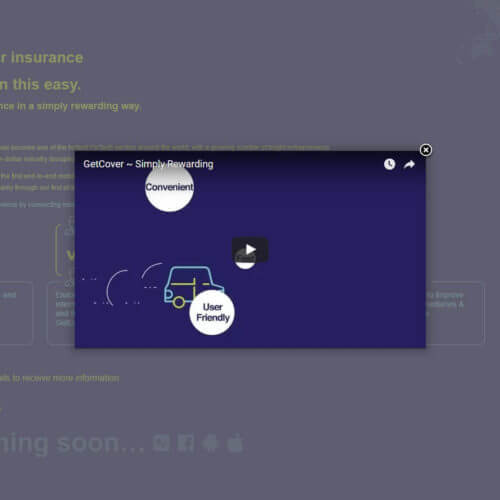The width and height of the screenshot is (500, 500).
Task: Open the GetCover ~ Simply Rewarding title link
Action: [148, 164]
